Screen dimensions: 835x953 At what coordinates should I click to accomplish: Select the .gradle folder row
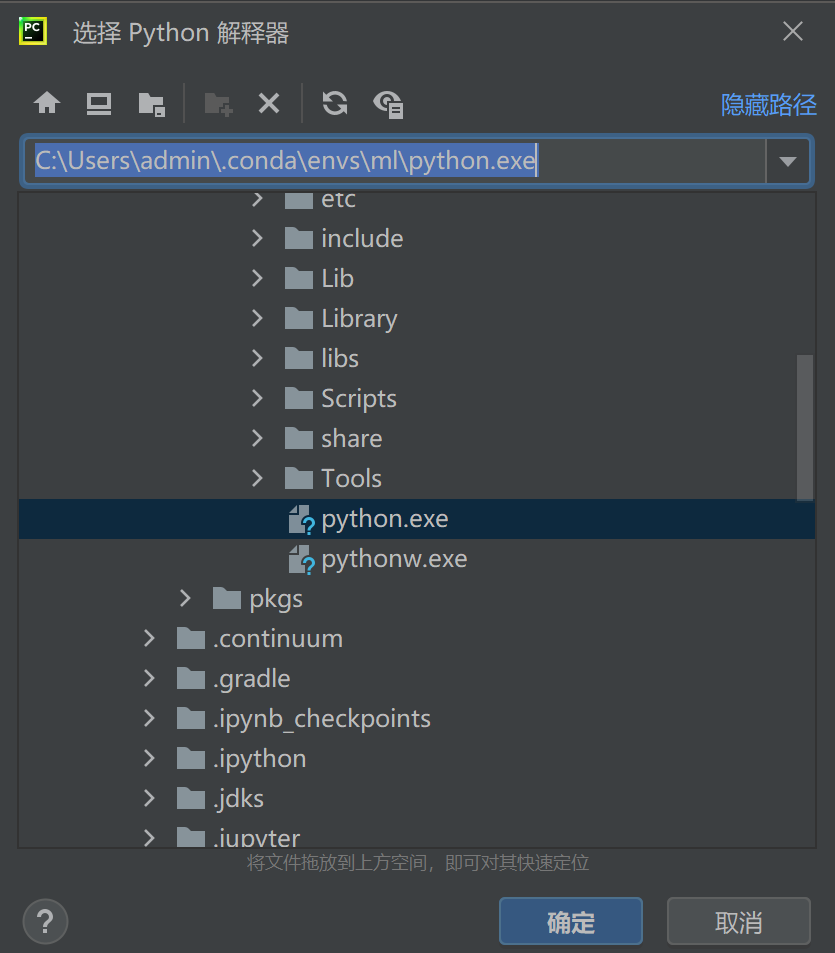417,678
